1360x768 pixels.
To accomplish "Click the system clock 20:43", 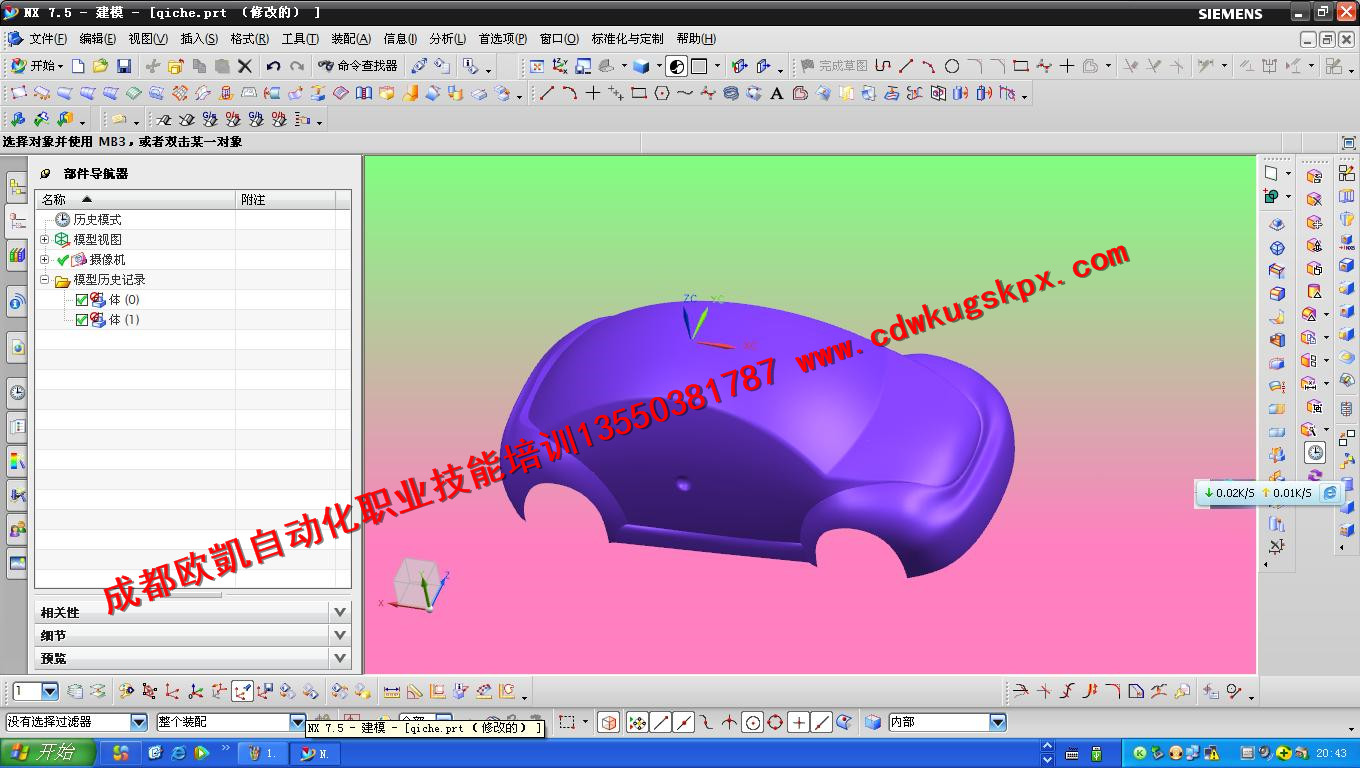I will [1331, 753].
